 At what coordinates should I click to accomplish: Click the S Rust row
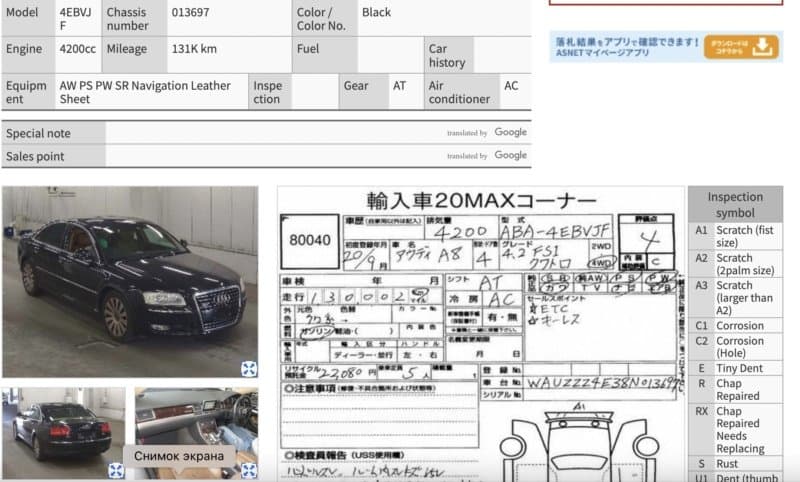735,464
